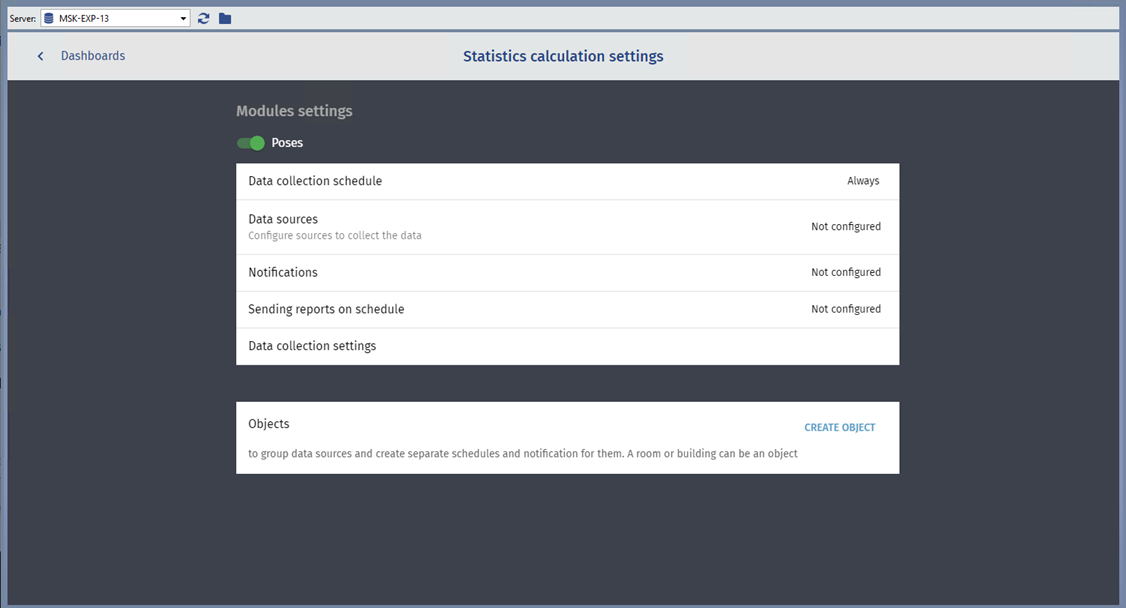This screenshot has width=1126, height=608.
Task: Click Not configured beside Sending reports
Action: [845, 309]
